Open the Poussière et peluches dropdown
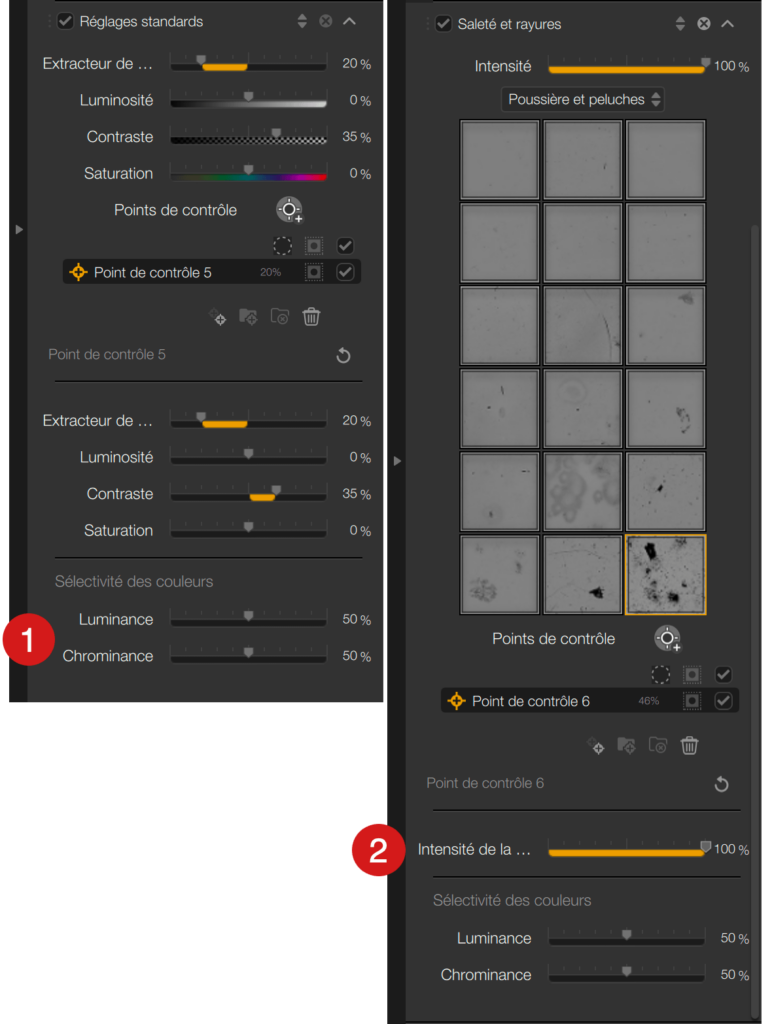This screenshot has height=1024, width=772. point(583,99)
